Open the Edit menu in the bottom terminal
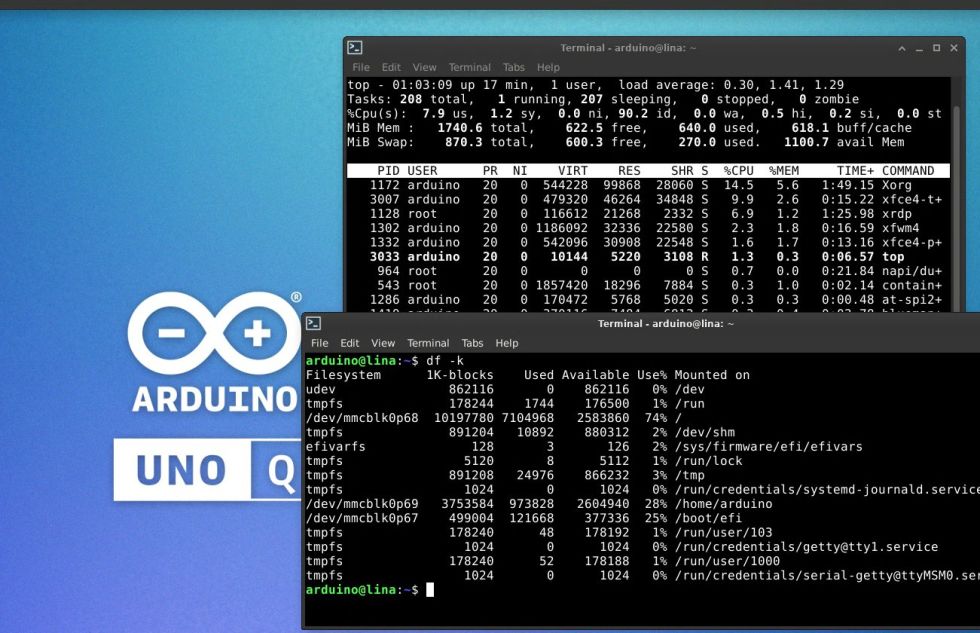 349,343
